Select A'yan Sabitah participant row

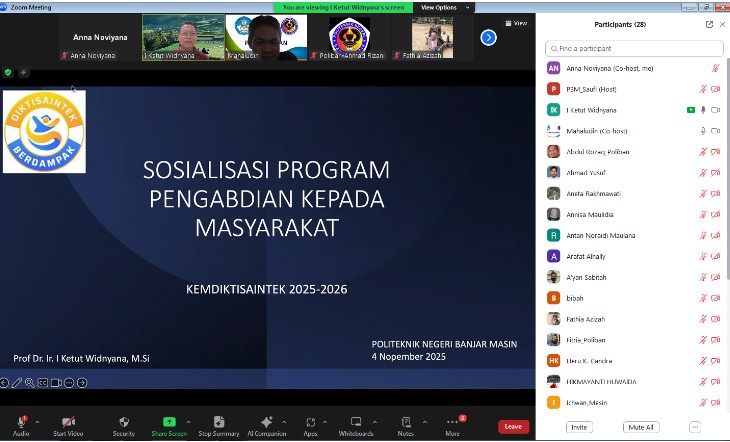634,277
